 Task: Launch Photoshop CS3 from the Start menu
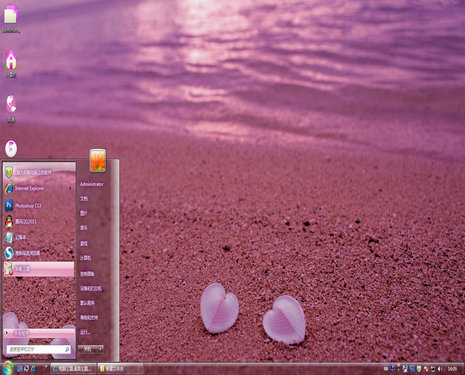[39, 205]
